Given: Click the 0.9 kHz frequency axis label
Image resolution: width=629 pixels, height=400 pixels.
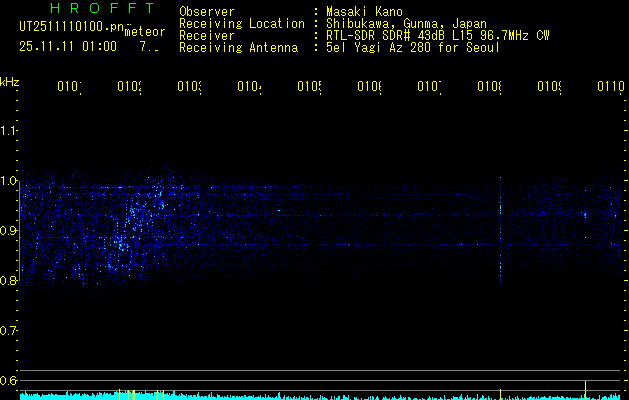Looking at the screenshot, I should (x=9, y=231).
